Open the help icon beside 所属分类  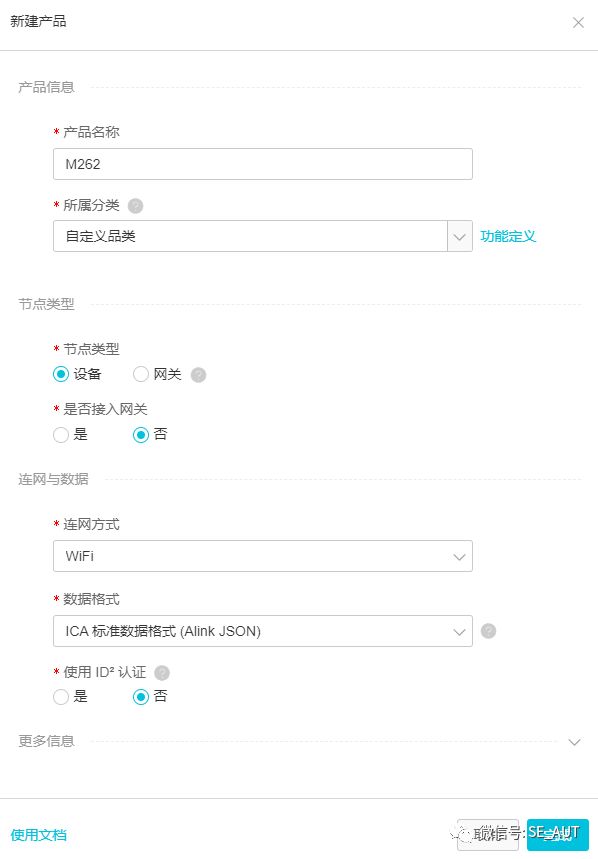click(135, 205)
